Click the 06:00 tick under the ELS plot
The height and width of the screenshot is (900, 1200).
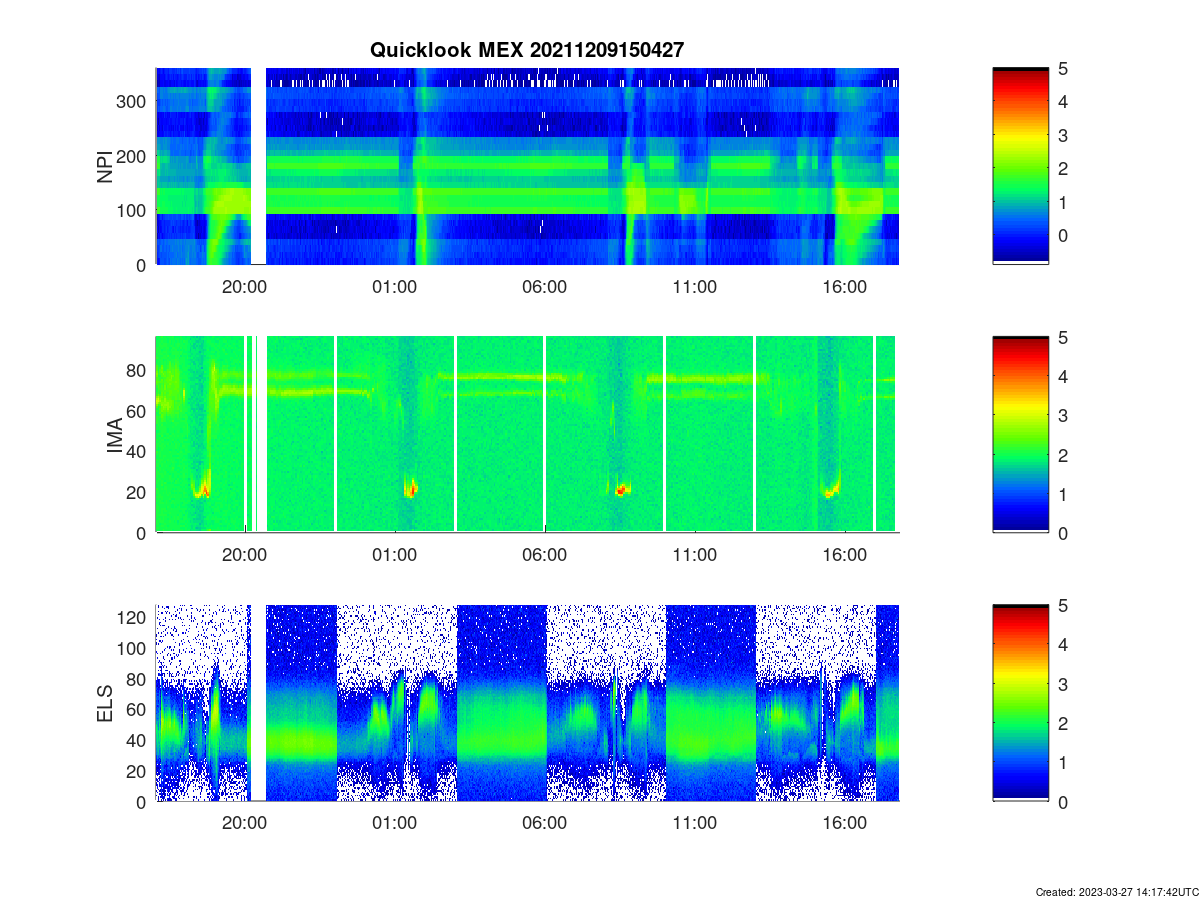[544, 823]
